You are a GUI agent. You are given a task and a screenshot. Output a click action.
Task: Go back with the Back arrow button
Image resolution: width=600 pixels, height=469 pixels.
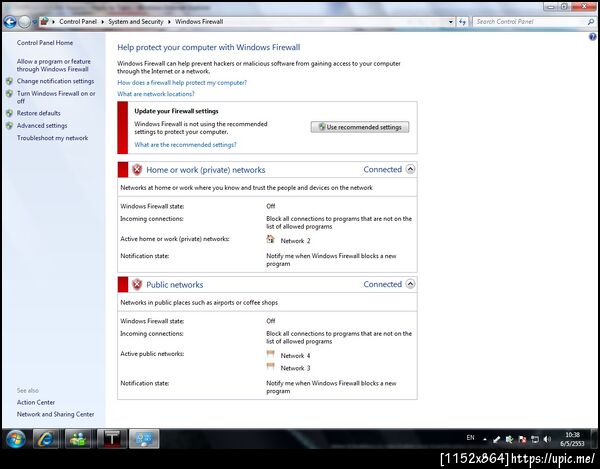[10, 22]
